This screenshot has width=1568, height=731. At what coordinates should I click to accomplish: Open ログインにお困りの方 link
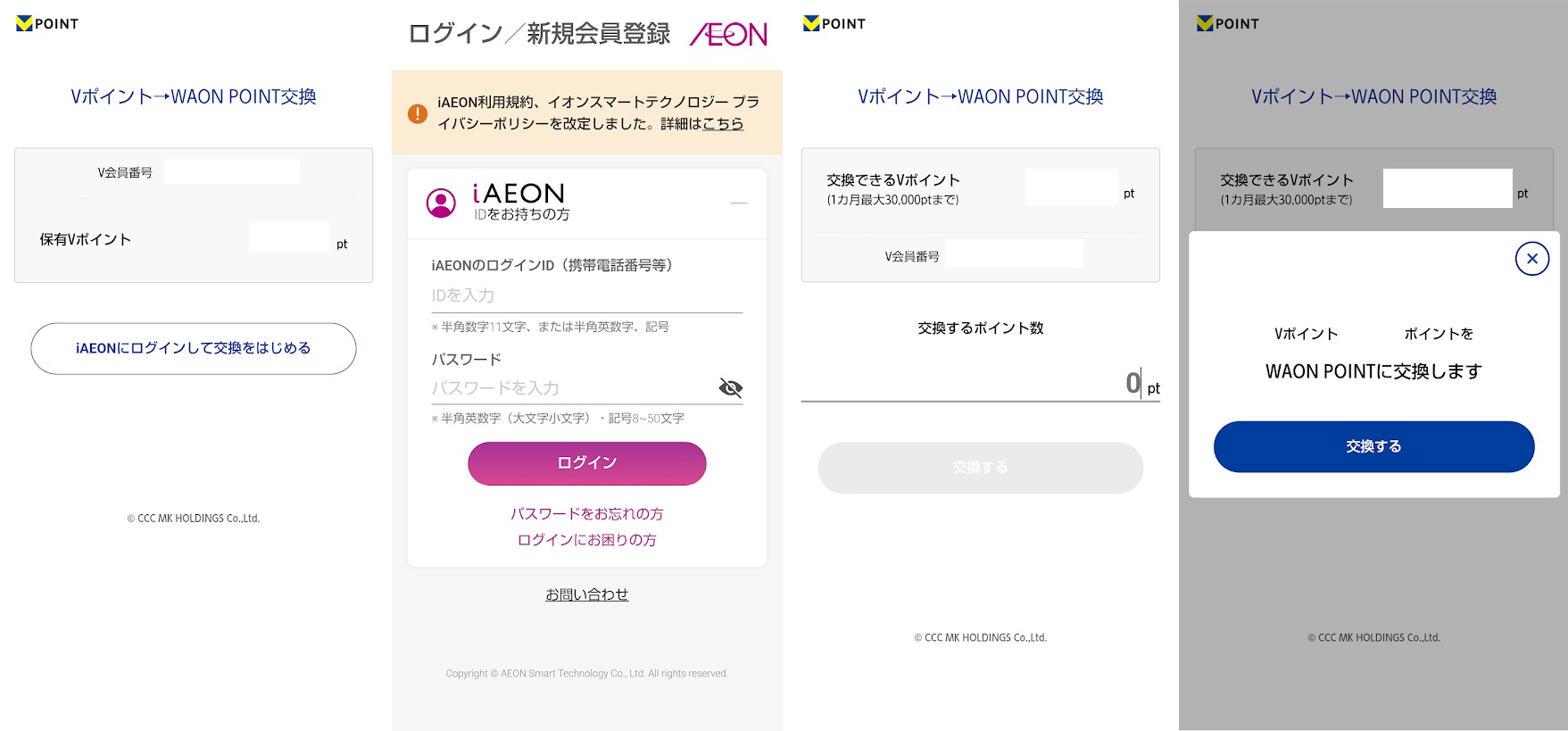pyautogui.click(x=586, y=540)
